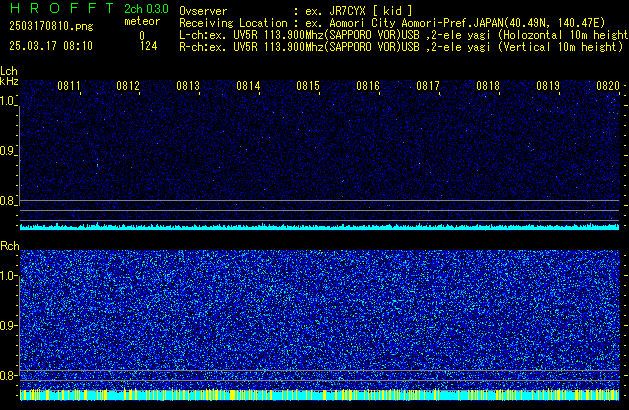Click the 0.8 frequency label on the Lch axis
Screen dimensions: 629x410
pyautogui.click(x=8, y=201)
